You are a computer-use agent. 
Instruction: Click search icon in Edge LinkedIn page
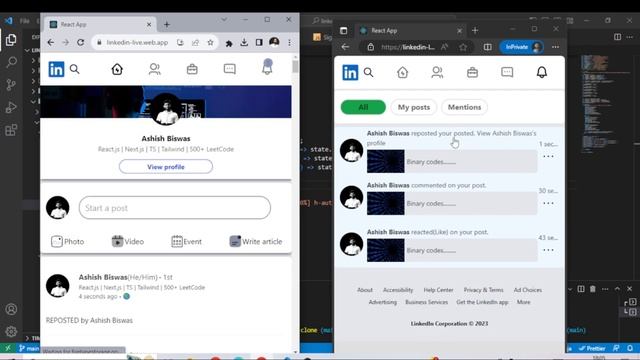point(369,72)
